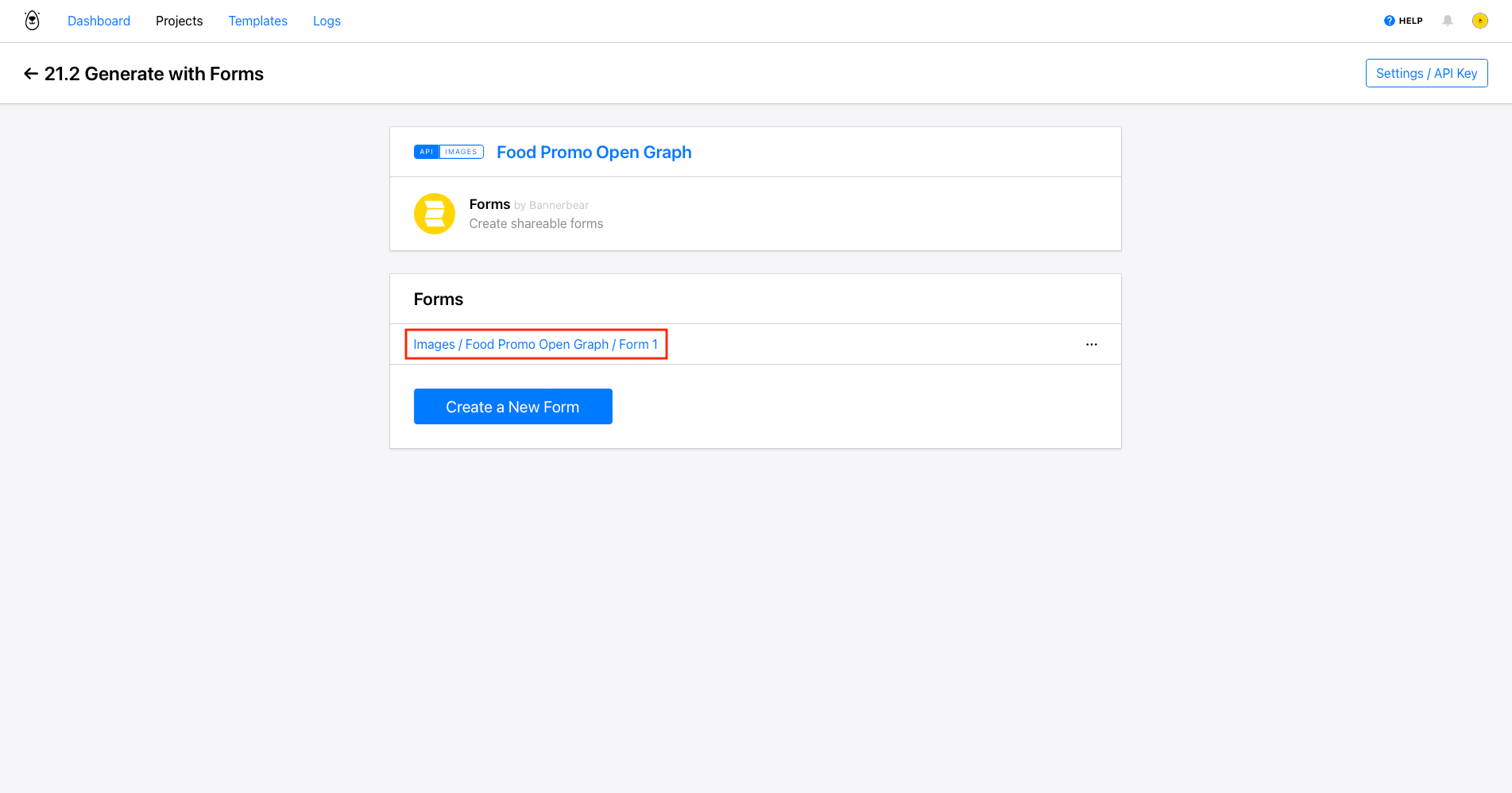
Task: Open the form's ellipsis options menu
Action: [x=1091, y=344]
